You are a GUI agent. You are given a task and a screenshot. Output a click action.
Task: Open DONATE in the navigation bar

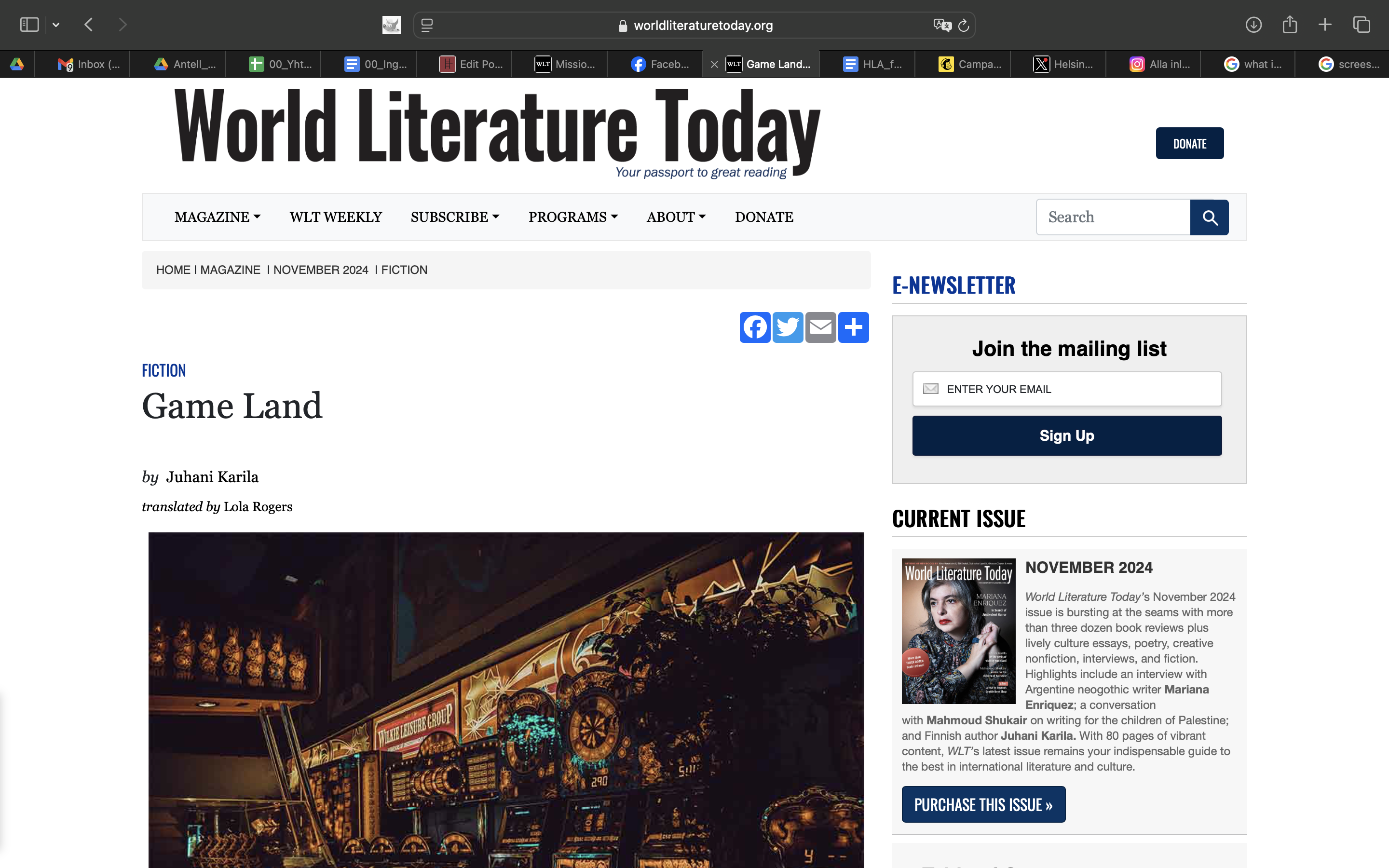pos(764,217)
